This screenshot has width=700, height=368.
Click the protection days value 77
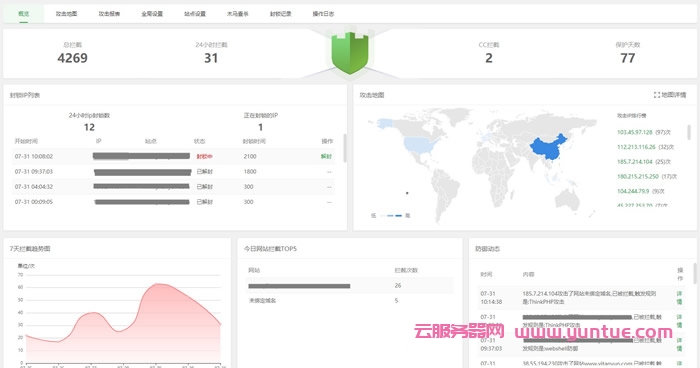(627, 58)
